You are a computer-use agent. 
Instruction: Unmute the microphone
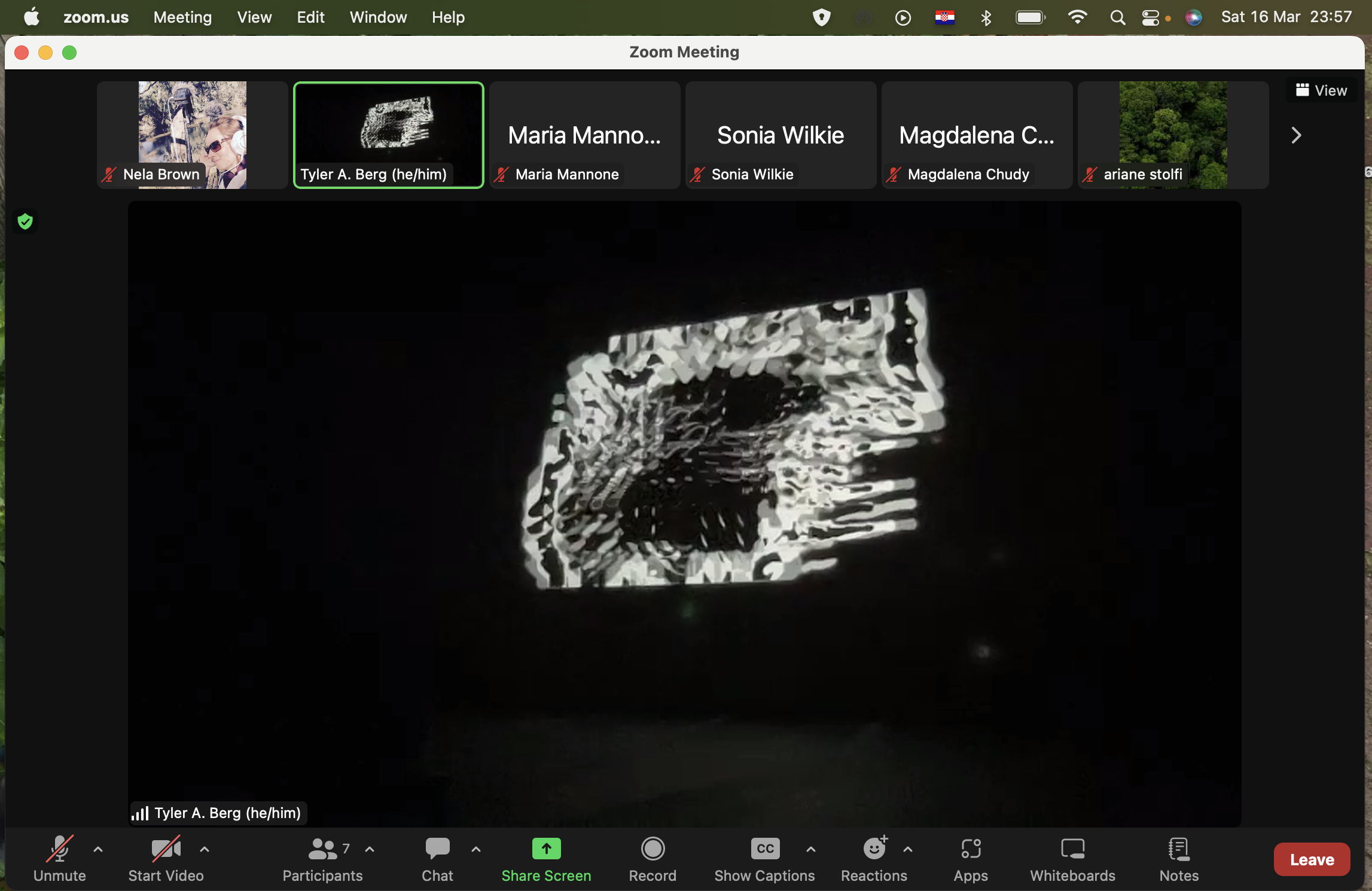click(x=59, y=849)
